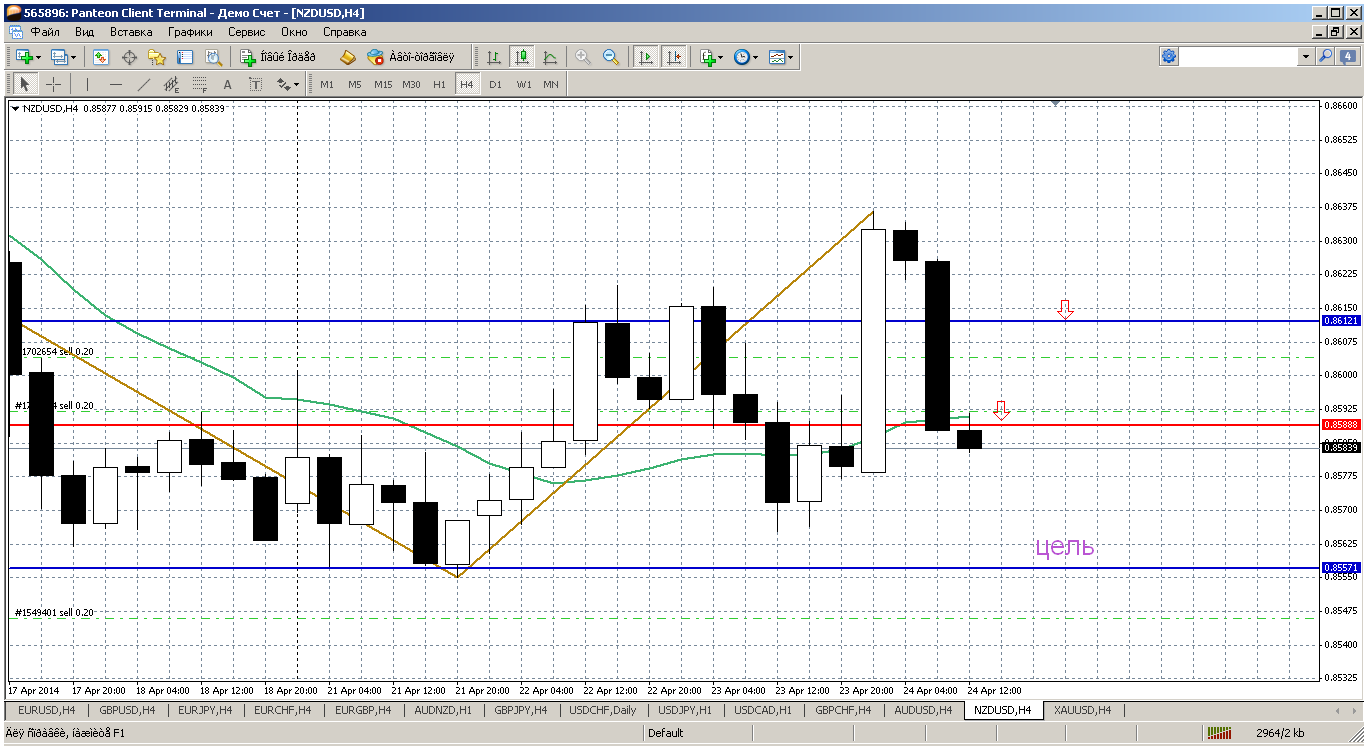Activate the standard cursor arrow
This screenshot has height=746, width=1368.
26,85
